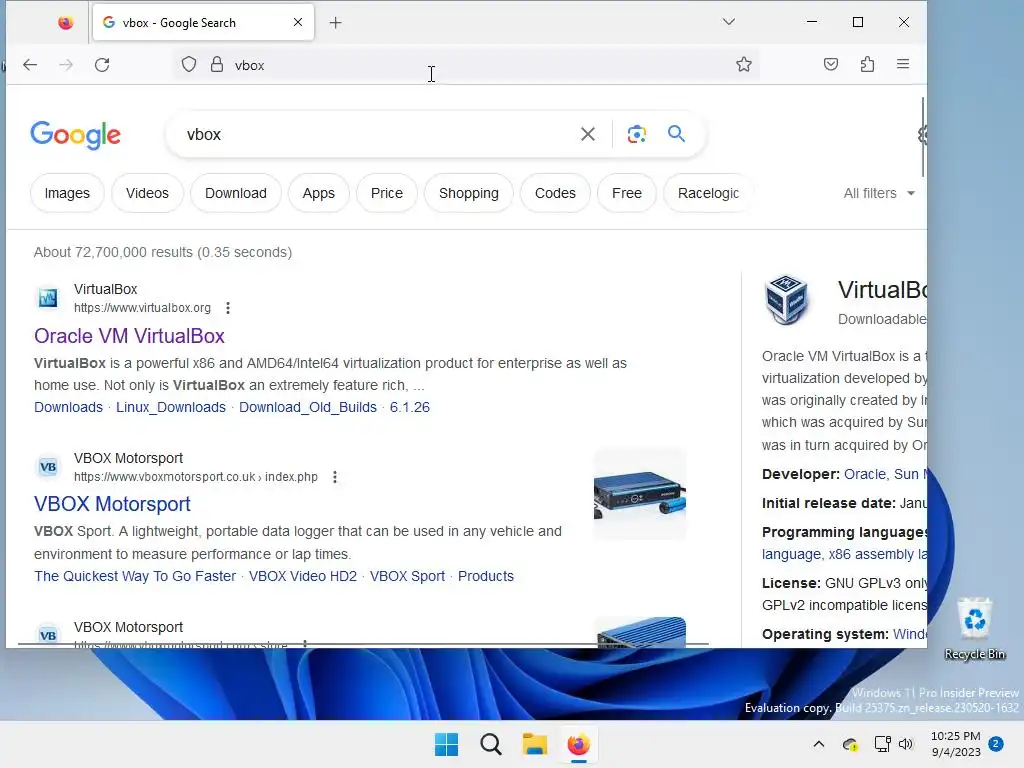
Task: Click the blue data logger thumbnail
Action: pos(639,494)
